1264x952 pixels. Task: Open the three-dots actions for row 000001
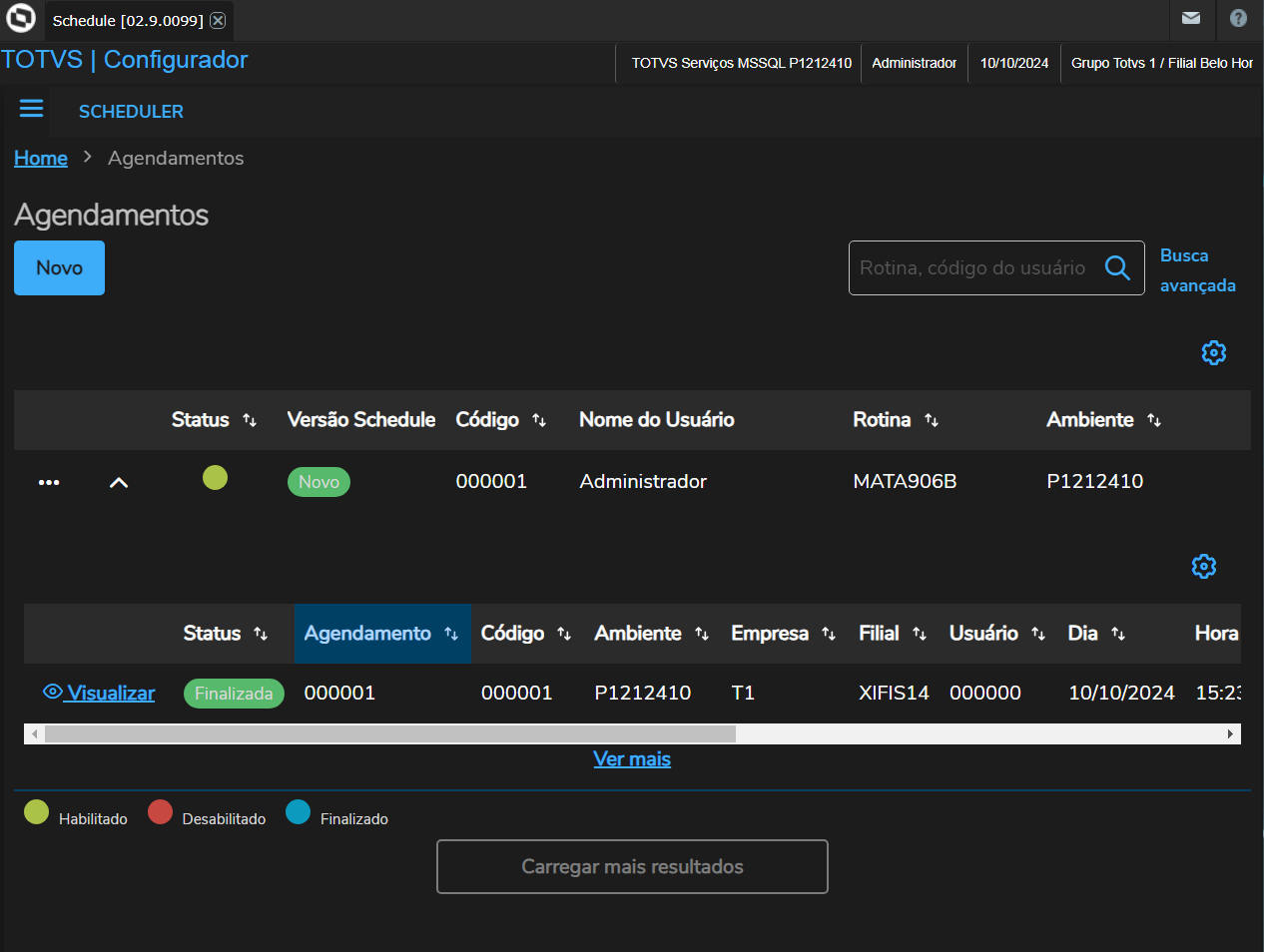[49, 482]
